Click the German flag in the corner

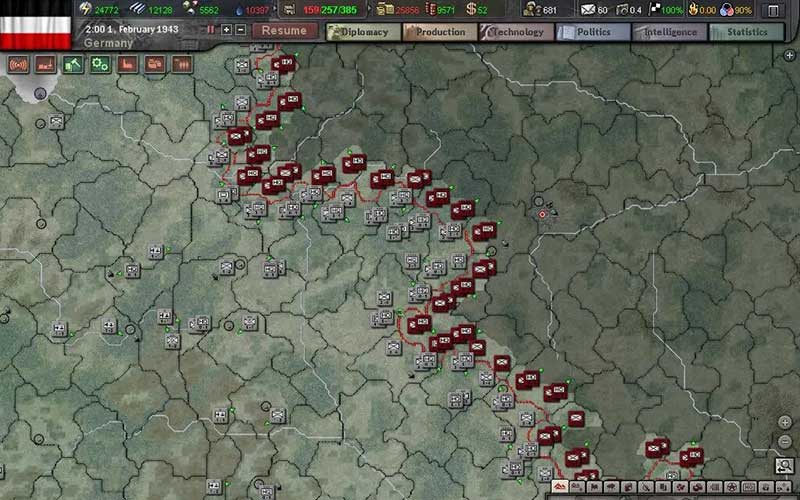(35, 26)
